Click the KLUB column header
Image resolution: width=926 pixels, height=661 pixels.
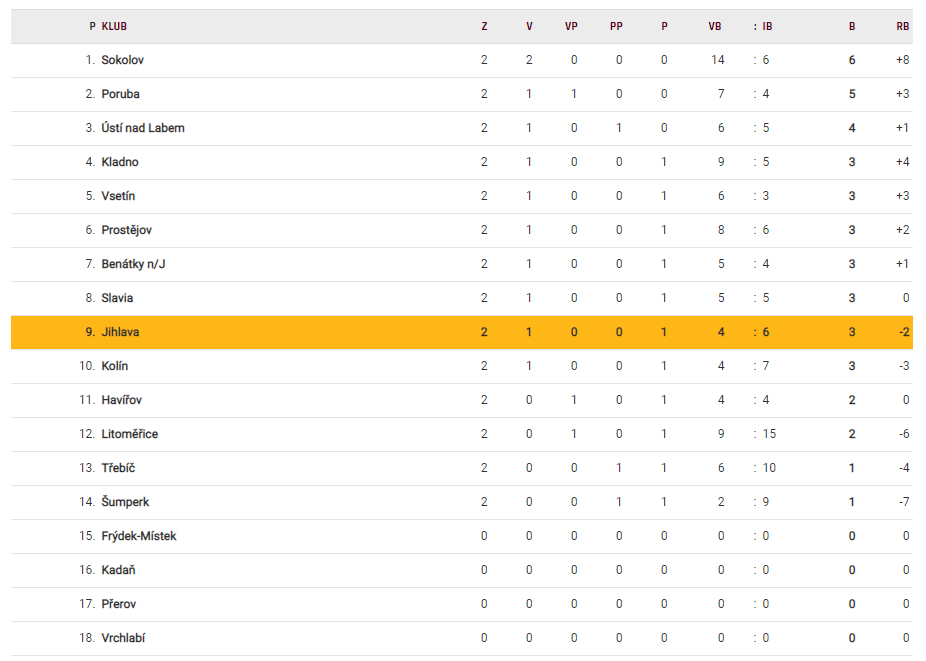(x=114, y=26)
